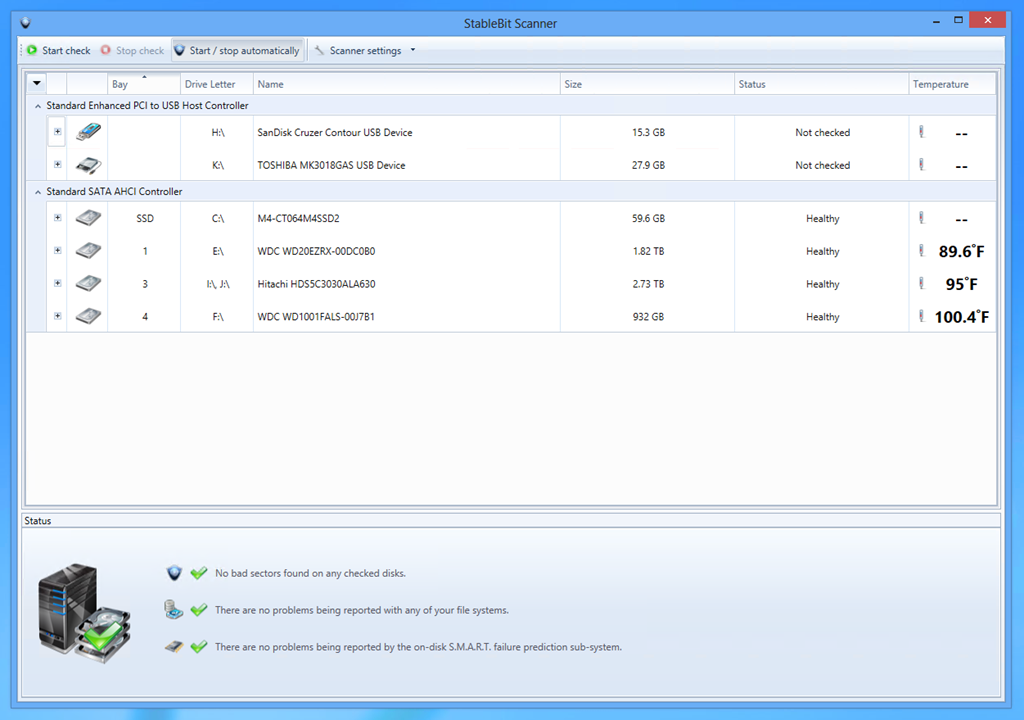Click the 1.82 TB size value
1024x720 pixels.
(x=648, y=251)
